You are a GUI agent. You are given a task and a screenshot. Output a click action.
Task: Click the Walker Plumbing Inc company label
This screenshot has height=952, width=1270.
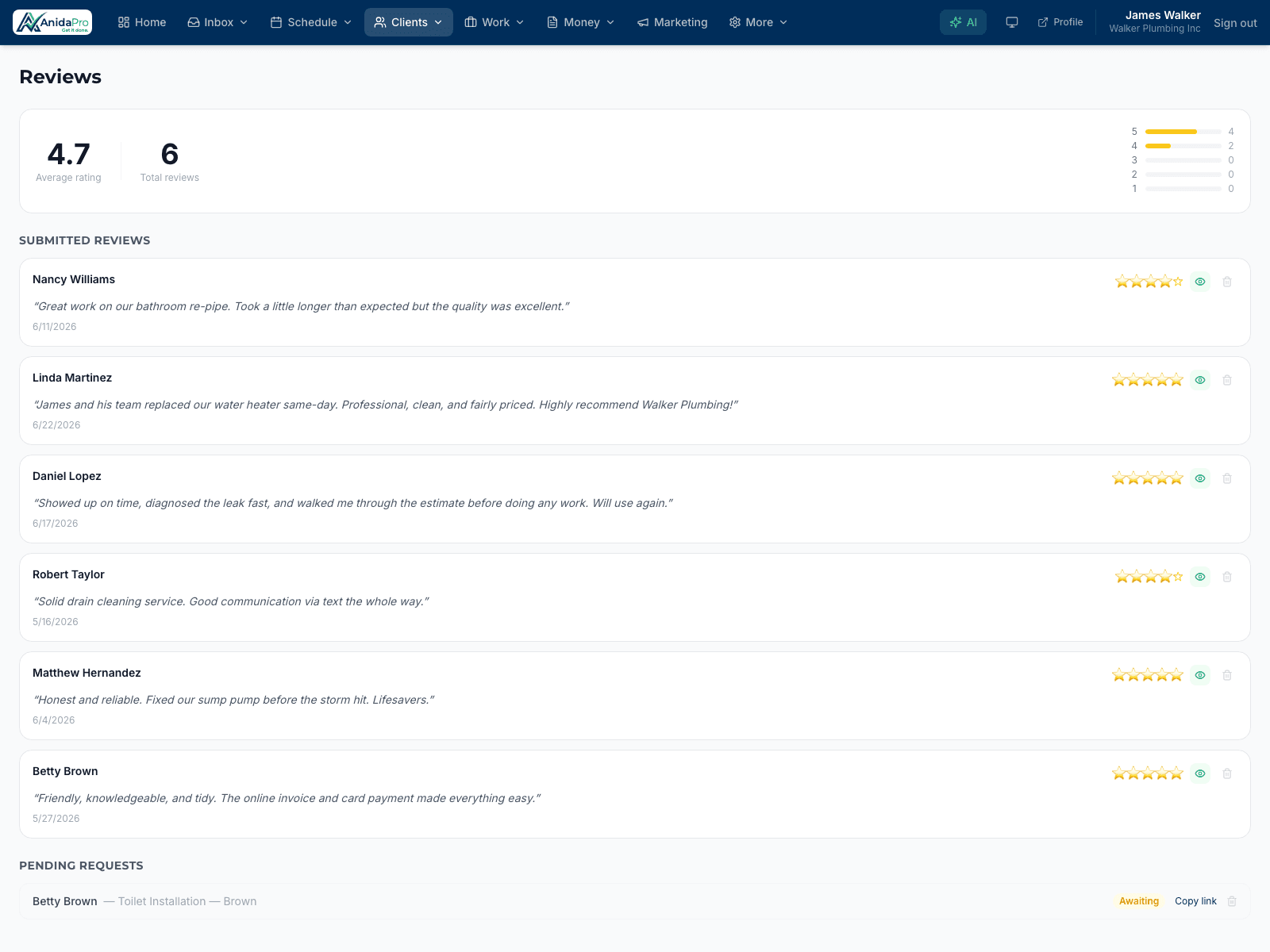[x=1155, y=29]
